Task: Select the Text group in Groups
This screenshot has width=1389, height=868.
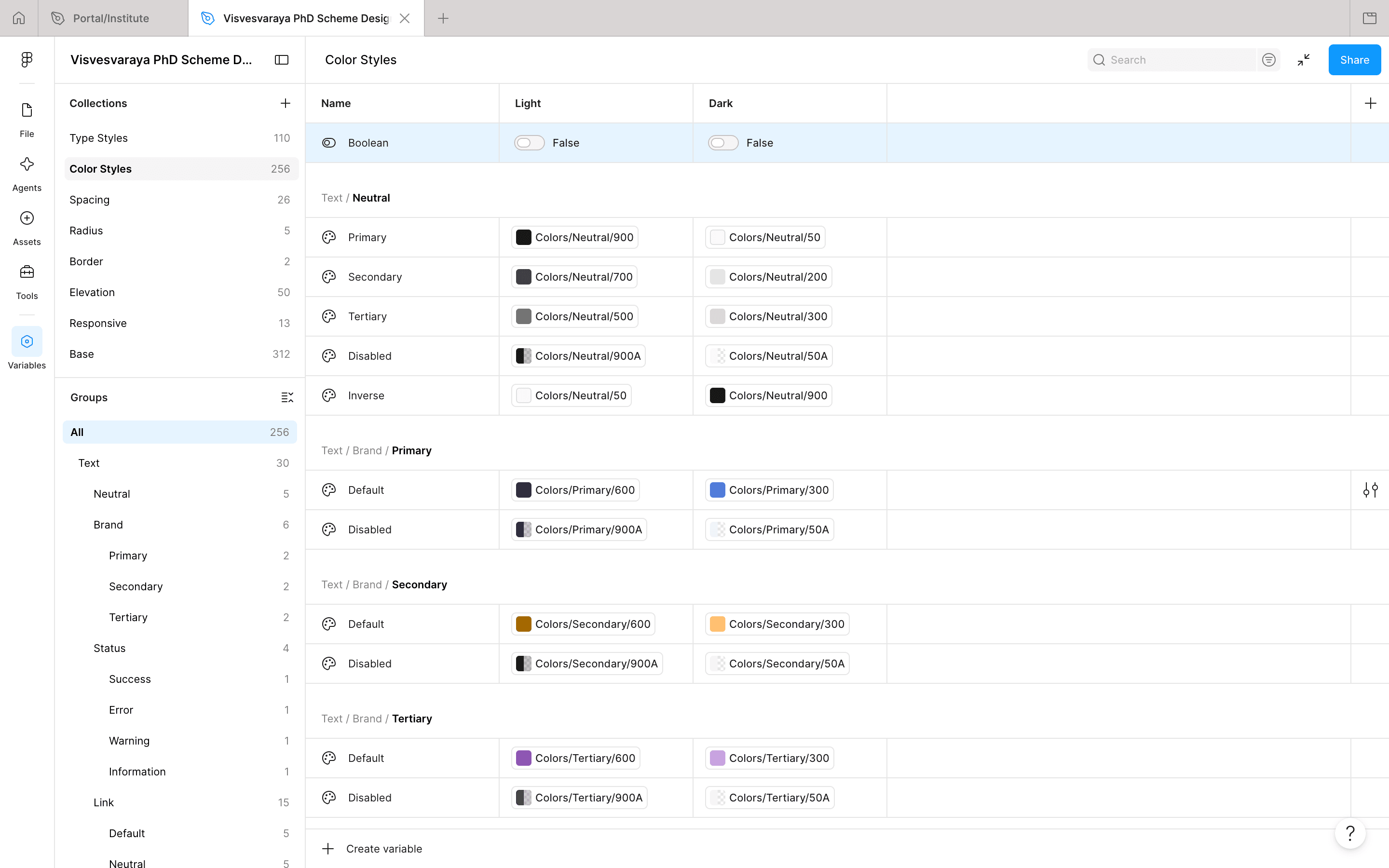Action: tap(179, 463)
